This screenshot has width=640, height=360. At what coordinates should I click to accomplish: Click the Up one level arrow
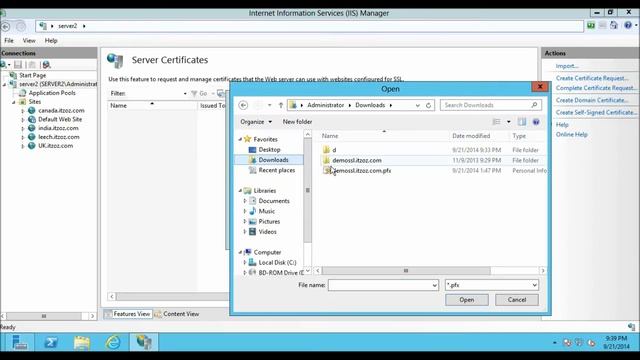click(x=281, y=105)
